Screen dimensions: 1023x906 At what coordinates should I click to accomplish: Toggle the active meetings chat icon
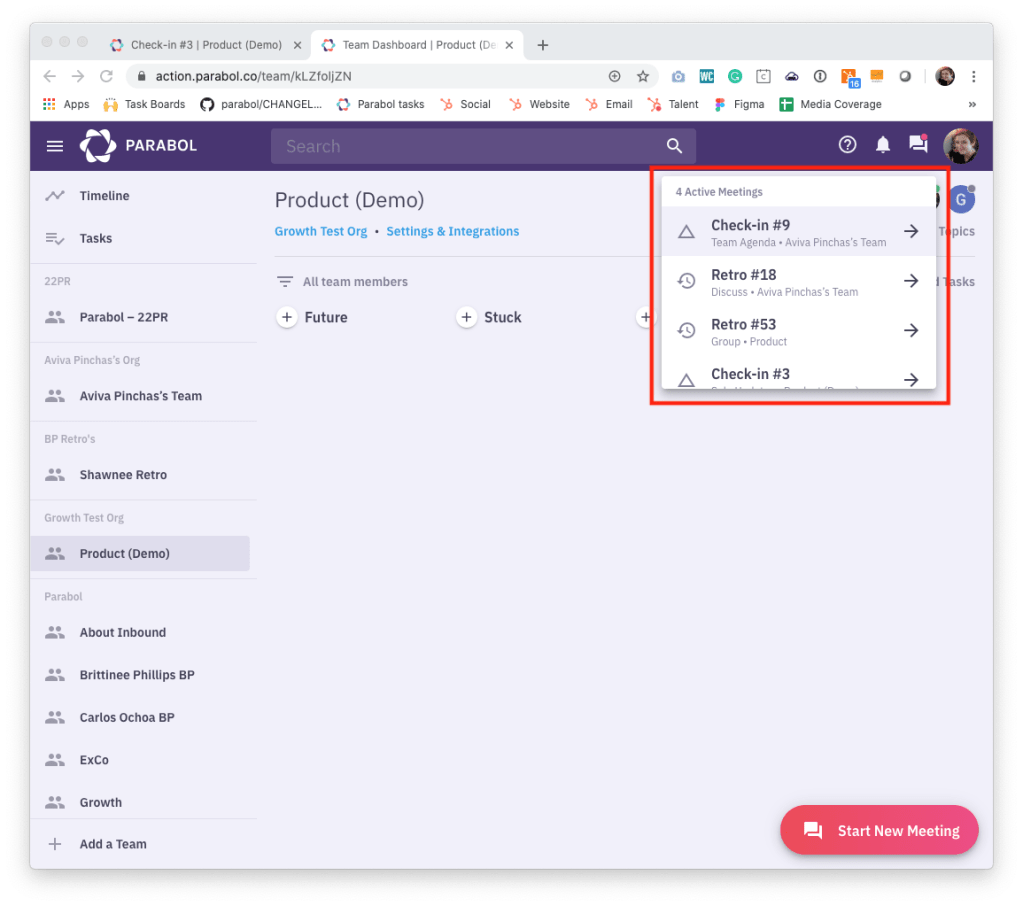coord(918,143)
